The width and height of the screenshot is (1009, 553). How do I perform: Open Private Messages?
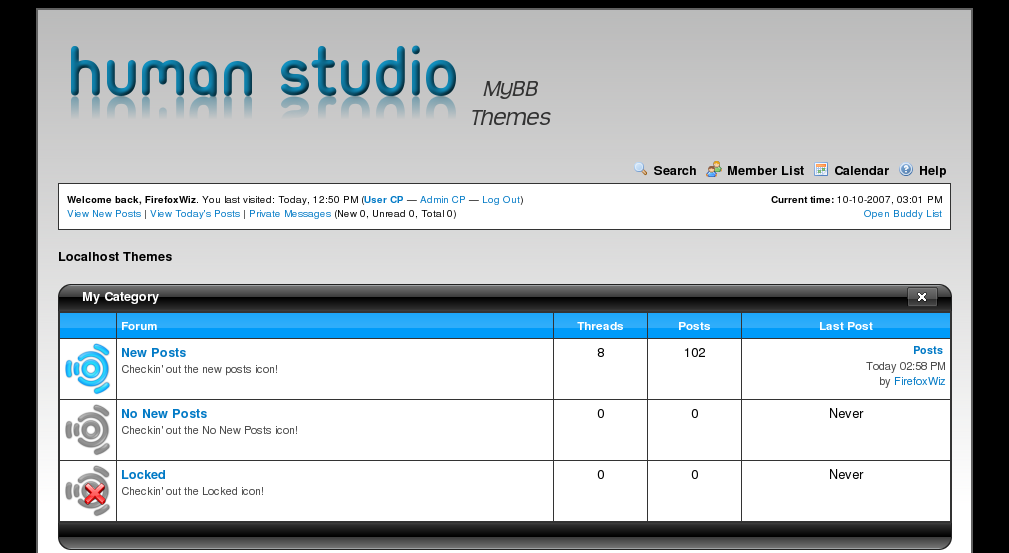point(290,214)
